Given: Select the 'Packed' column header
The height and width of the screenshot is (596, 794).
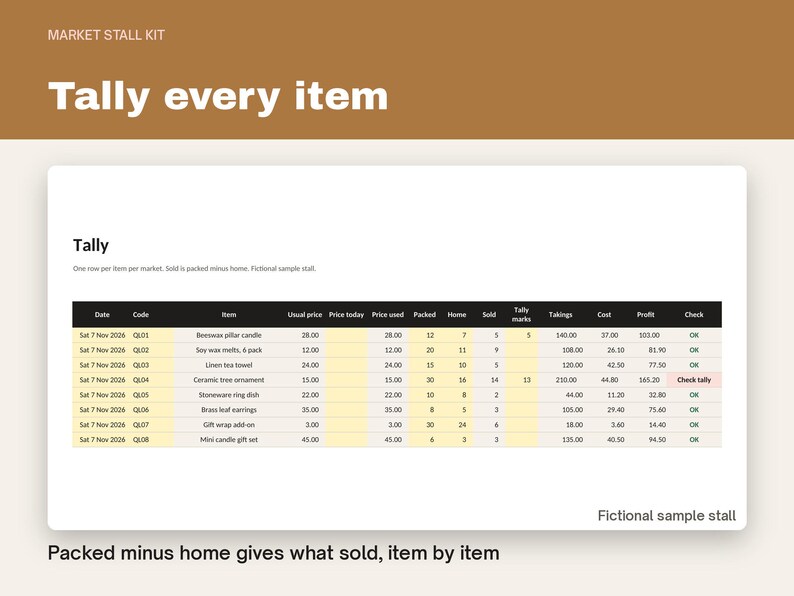Looking at the screenshot, I should [424, 314].
